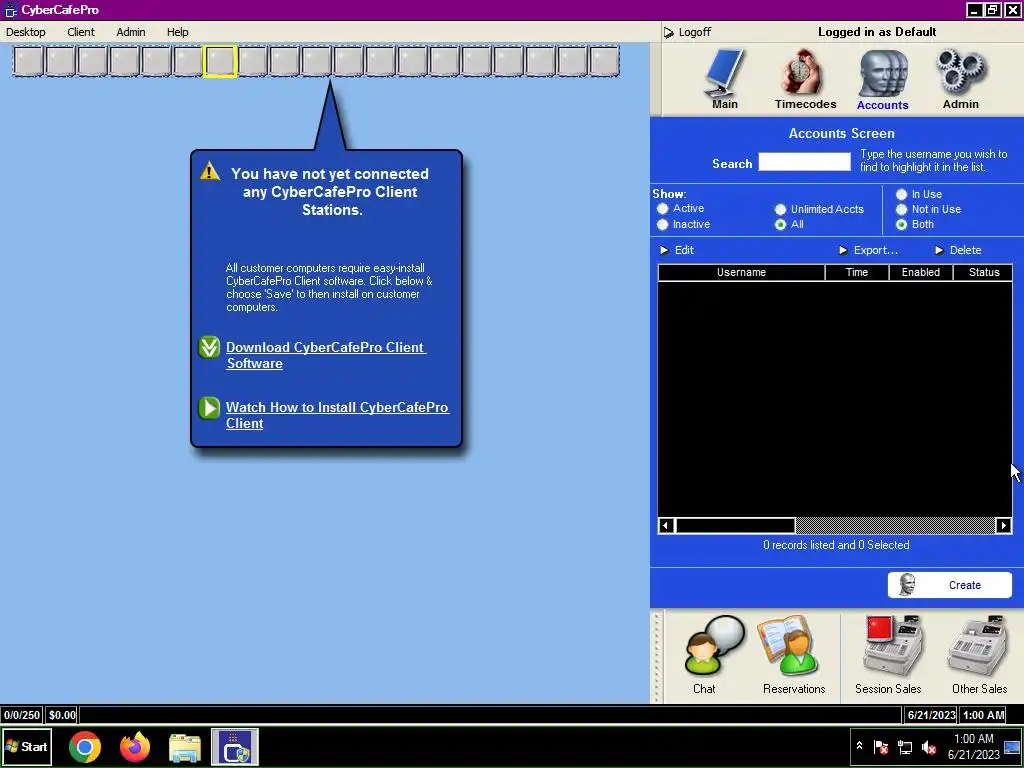Click Watch How to Install link
The height and width of the screenshot is (768, 1024).
click(337, 415)
